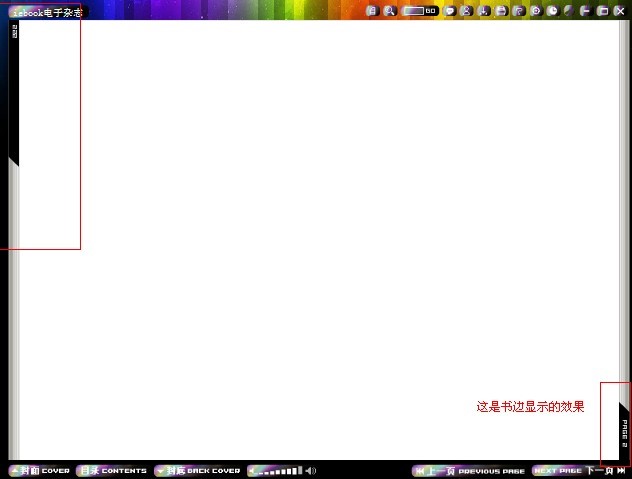632x479 pixels.
Task: Go to the 封面 Cover page
Action: point(40,471)
